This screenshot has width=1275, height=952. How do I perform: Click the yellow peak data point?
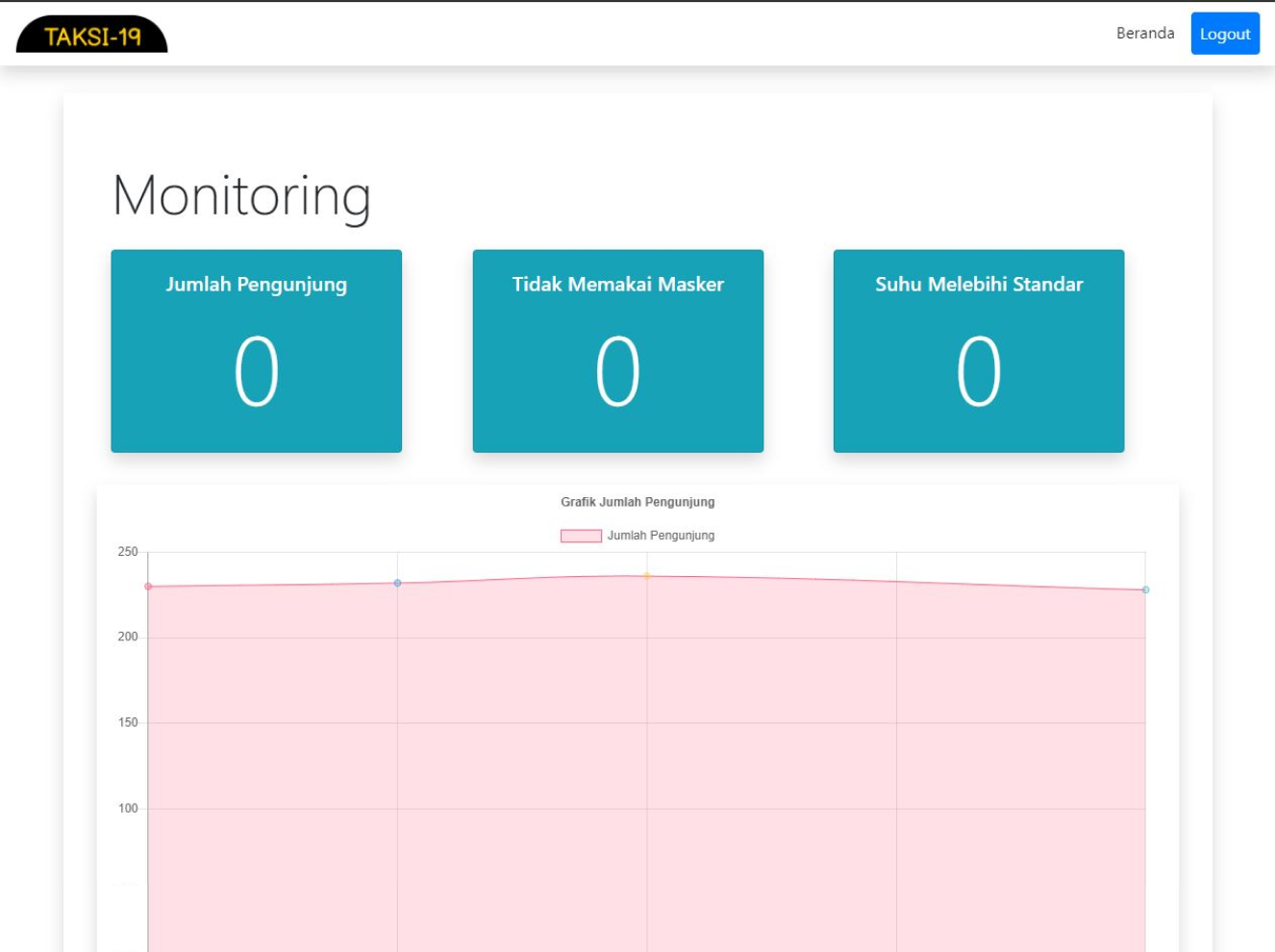click(646, 576)
